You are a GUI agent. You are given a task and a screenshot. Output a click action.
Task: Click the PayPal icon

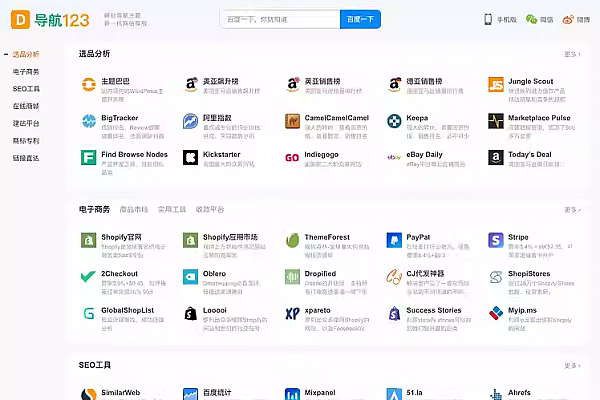point(394,240)
